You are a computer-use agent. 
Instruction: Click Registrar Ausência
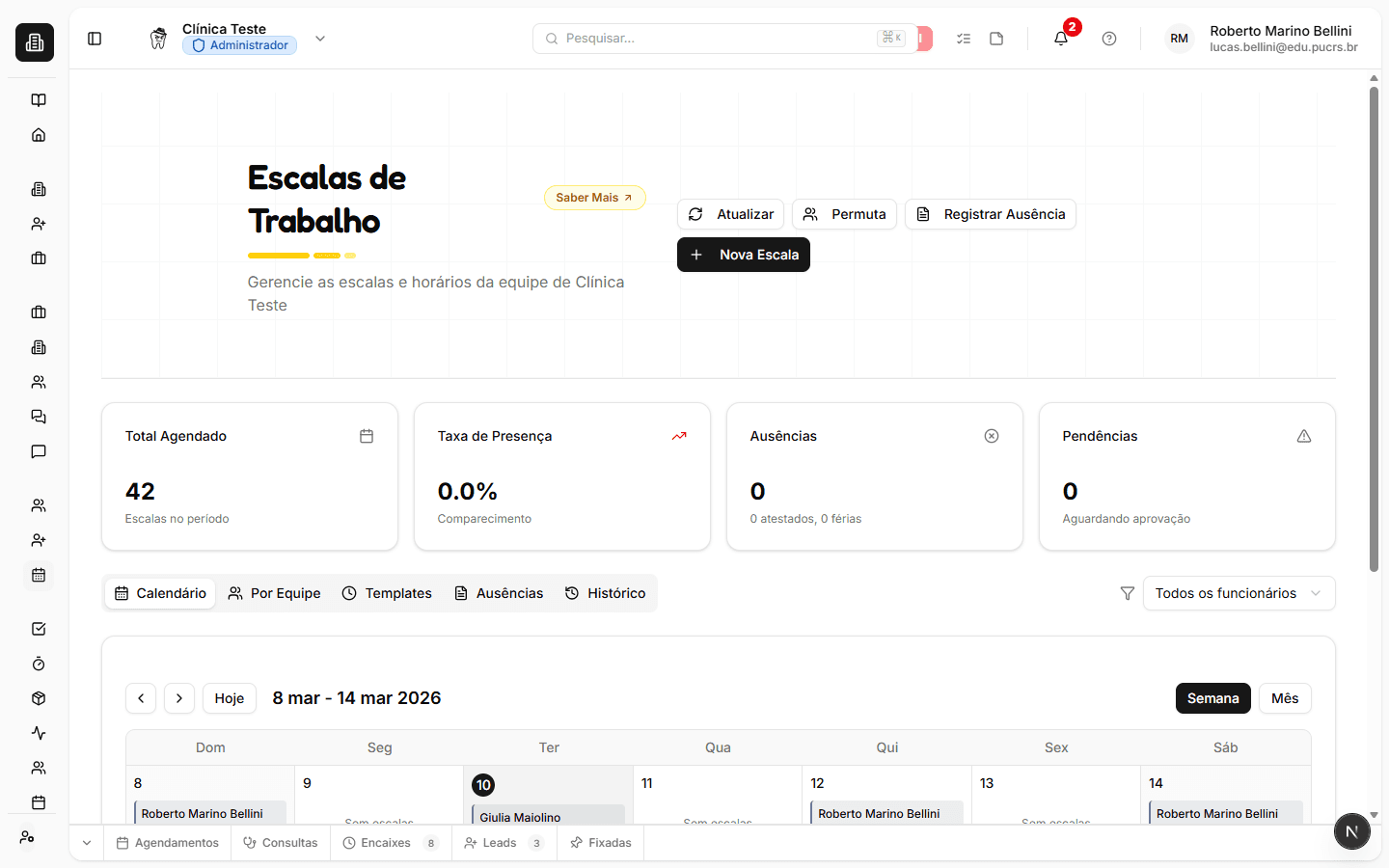(x=990, y=214)
